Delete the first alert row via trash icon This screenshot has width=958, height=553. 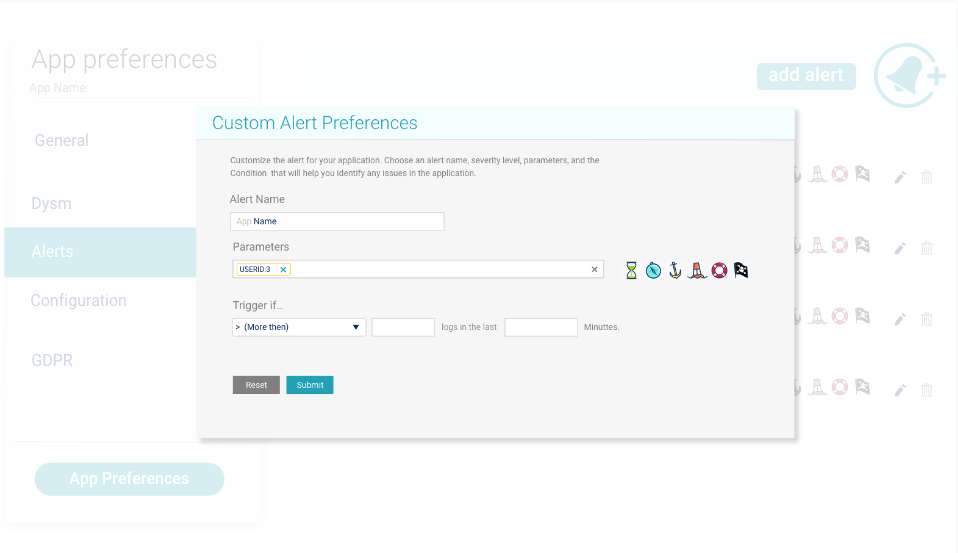(927, 177)
